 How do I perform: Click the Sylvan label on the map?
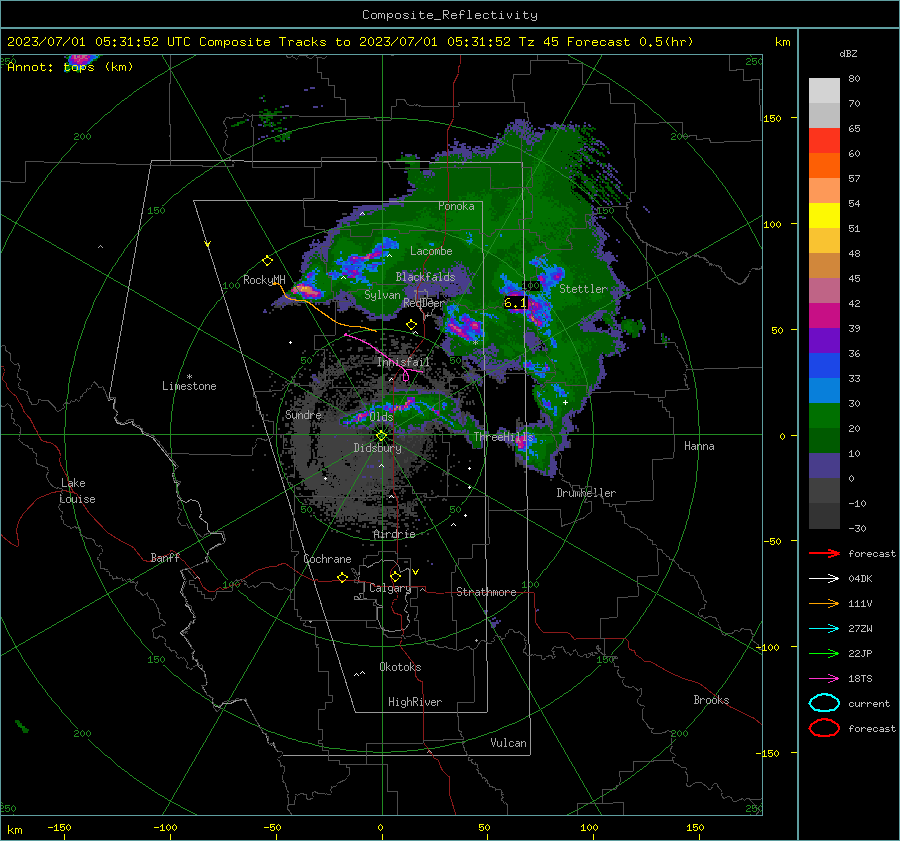(x=382, y=295)
